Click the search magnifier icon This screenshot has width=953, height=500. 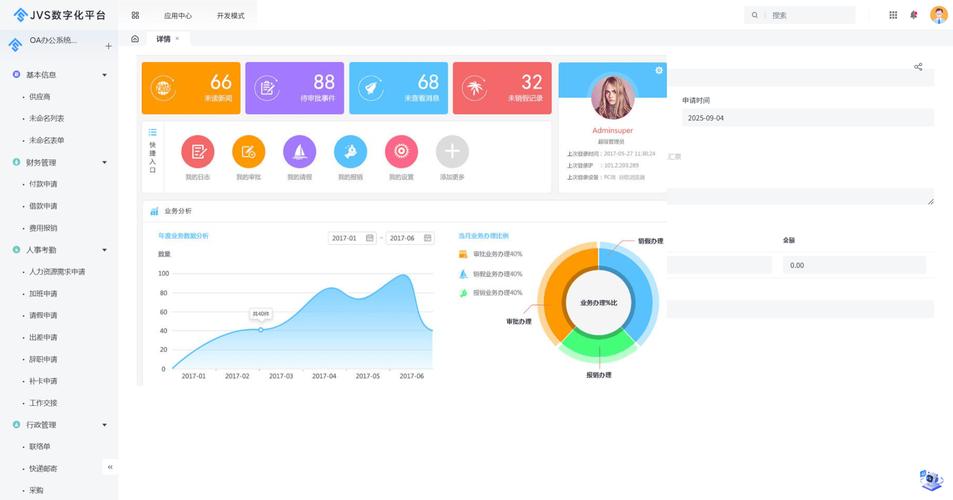click(755, 15)
